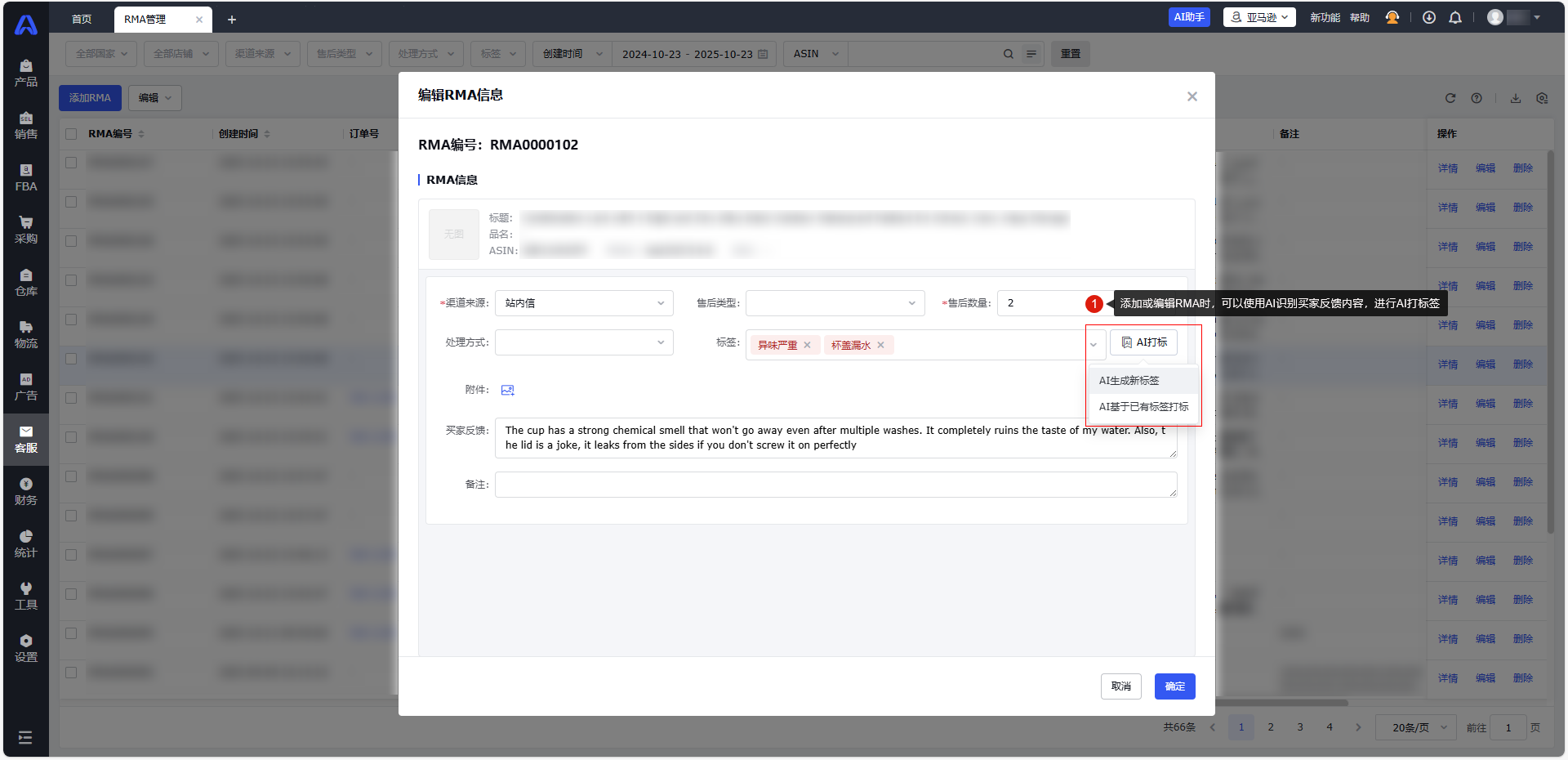The width and height of the screenshot is (1568, 760).
Task: Click the 取消 cancel button
Action: (1120, 686)
